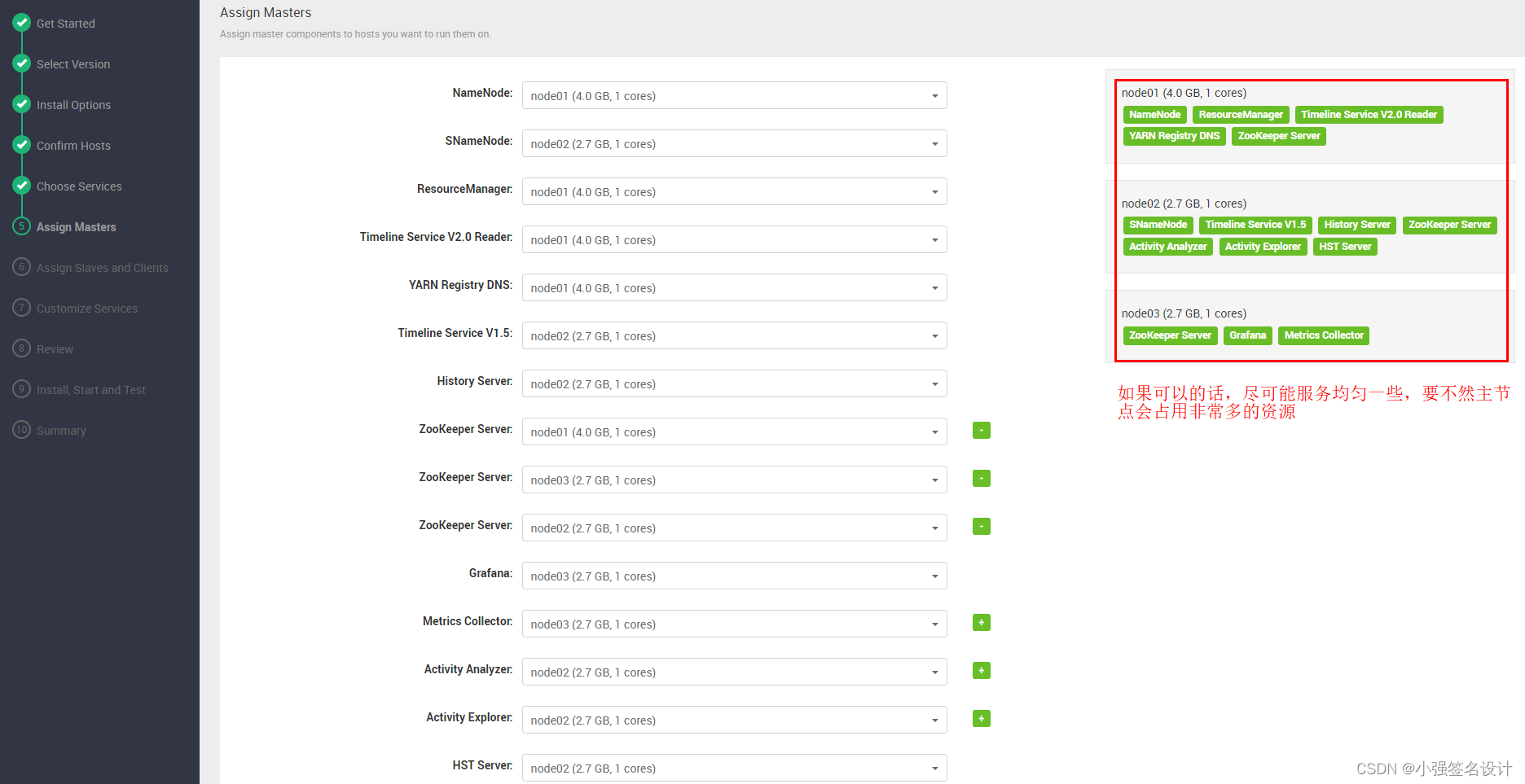This screenshot has width=1525, height=784.
Task: Click the Confirm Hosts step checkmark icon
Action: [22, 145]
